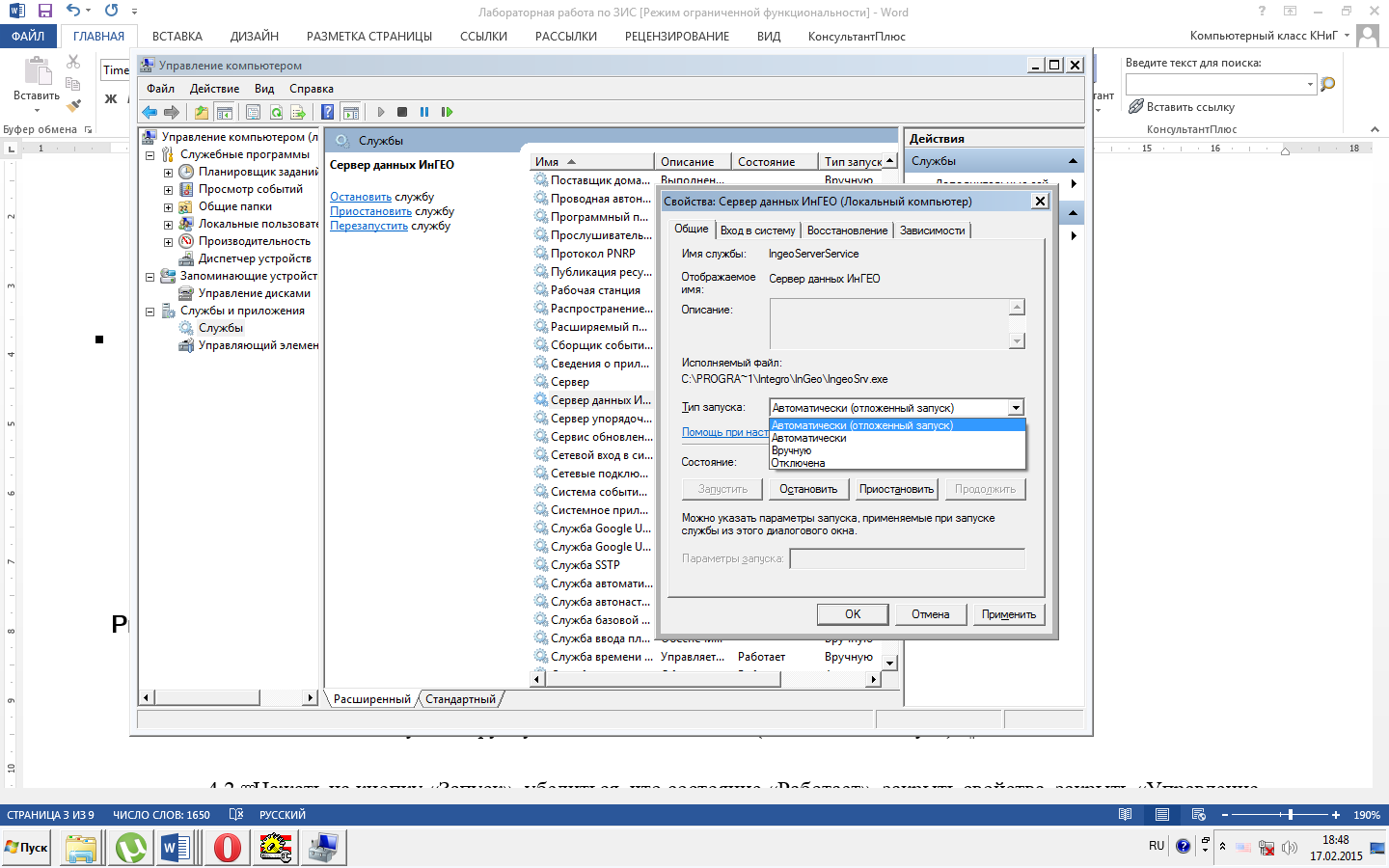Open the Действие menu

[214, 89]
